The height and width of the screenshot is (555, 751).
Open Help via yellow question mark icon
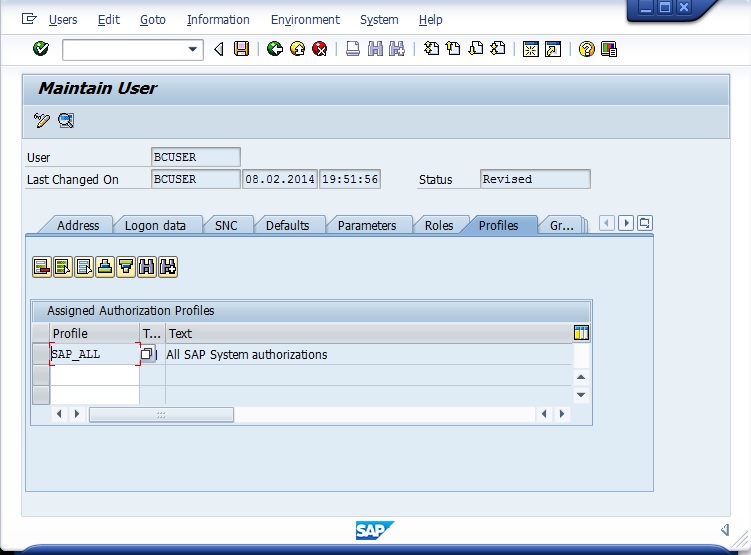click(586, 49)
